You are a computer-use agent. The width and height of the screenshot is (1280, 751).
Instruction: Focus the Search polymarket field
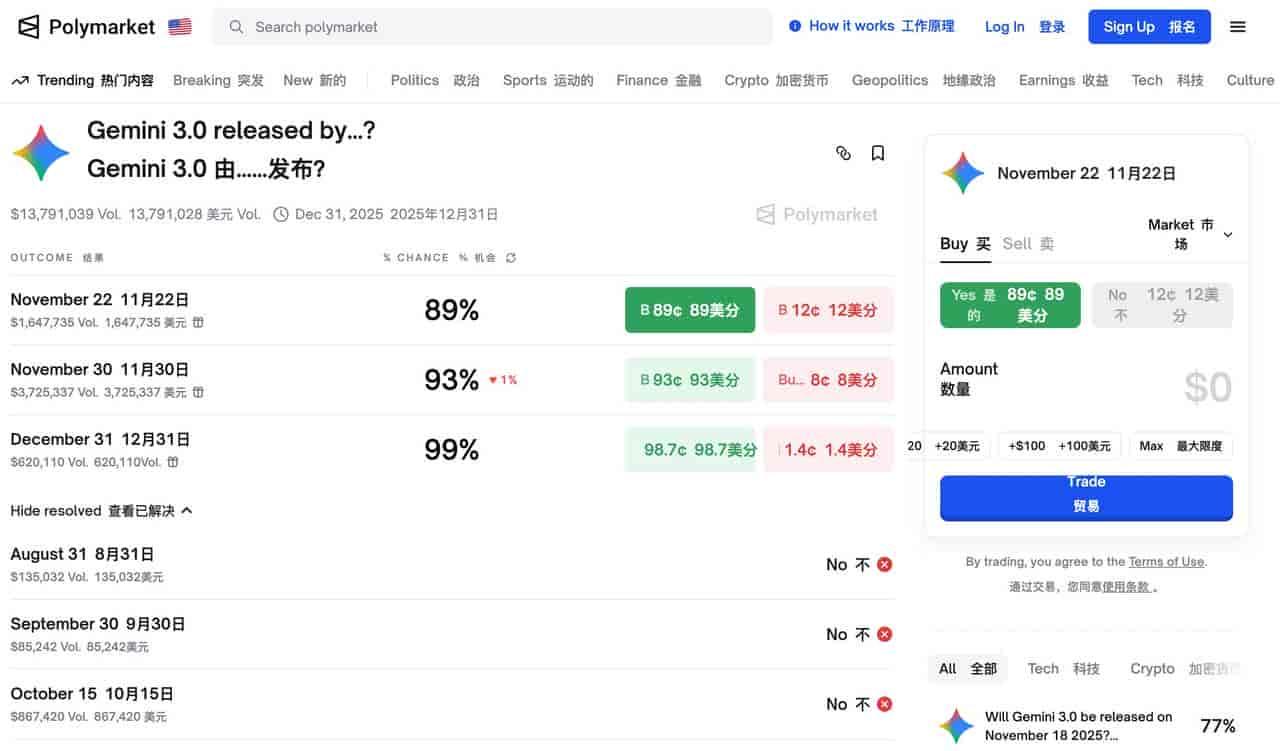click(x=492, y=27)
